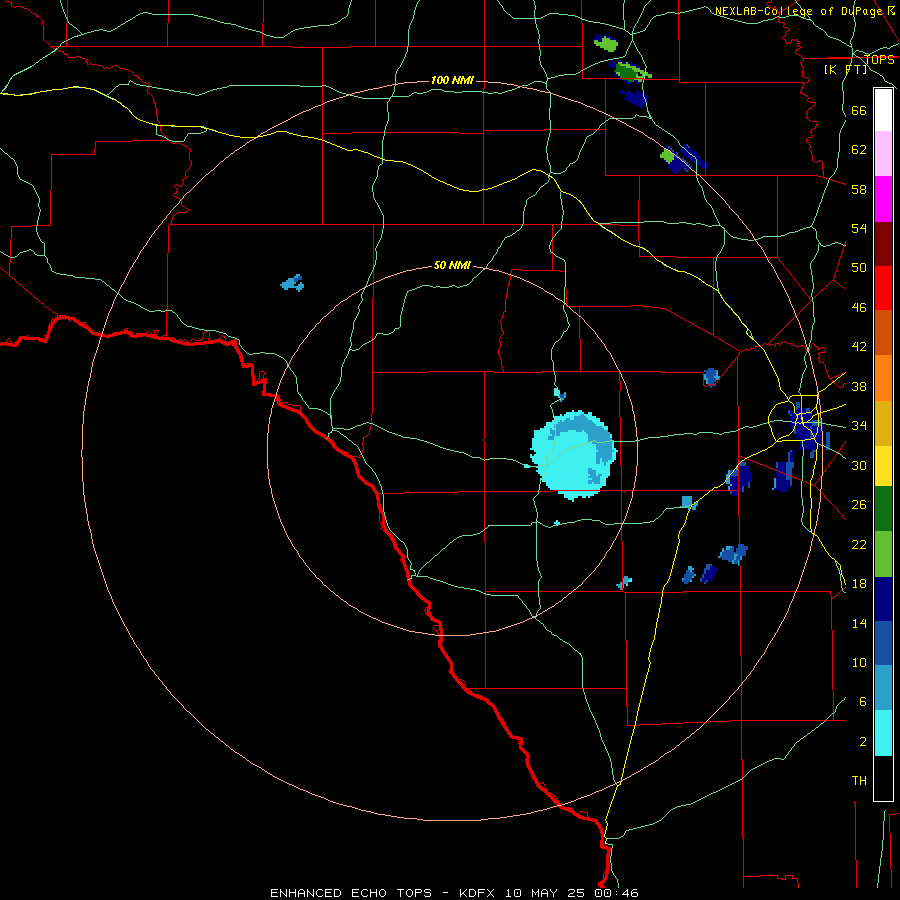Click the '50 NMI' range ring label
Viewport: 900px width, 900px height.
tap(452, 265)
